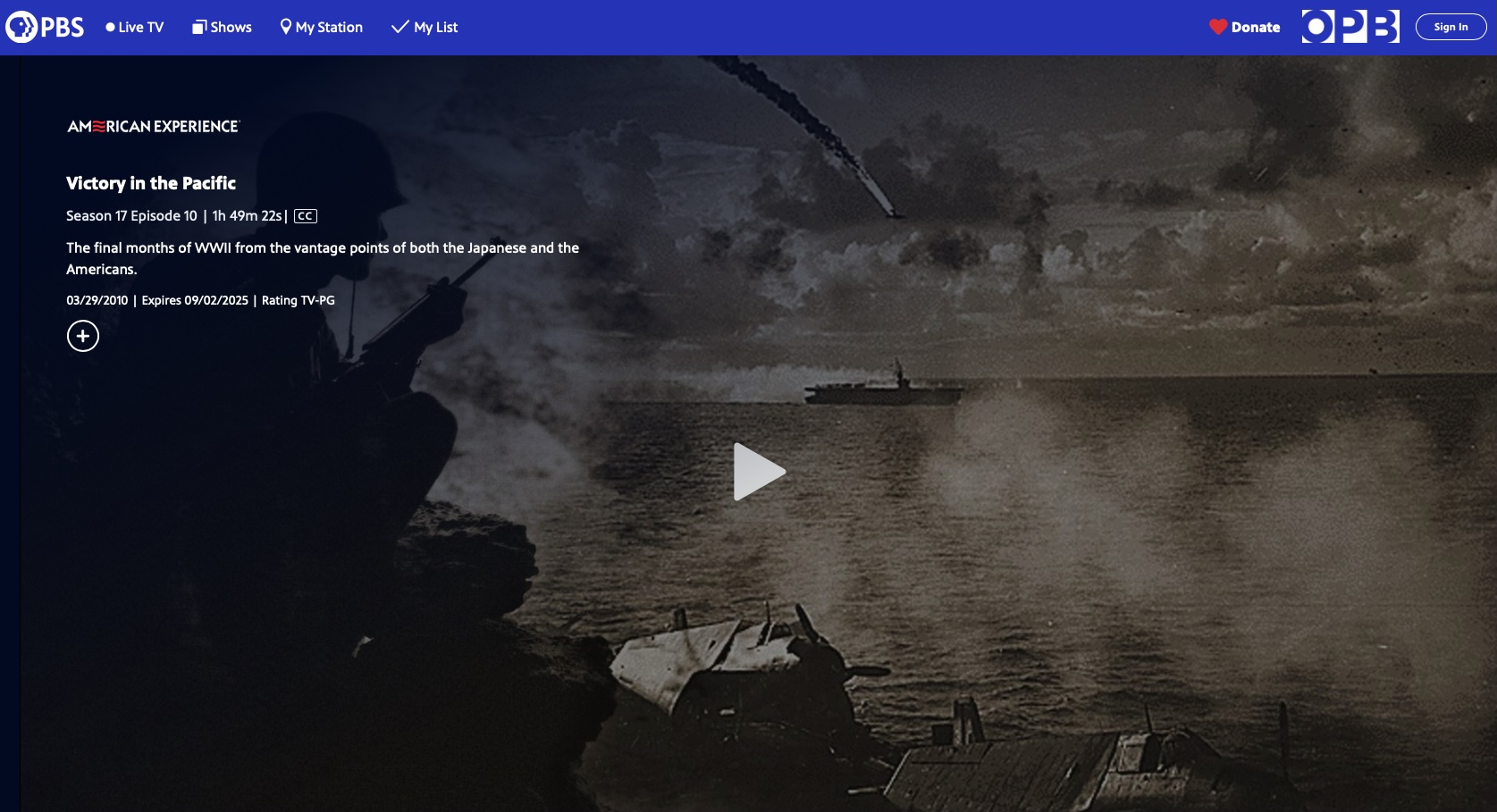Click the episode description text

[323, 258]
